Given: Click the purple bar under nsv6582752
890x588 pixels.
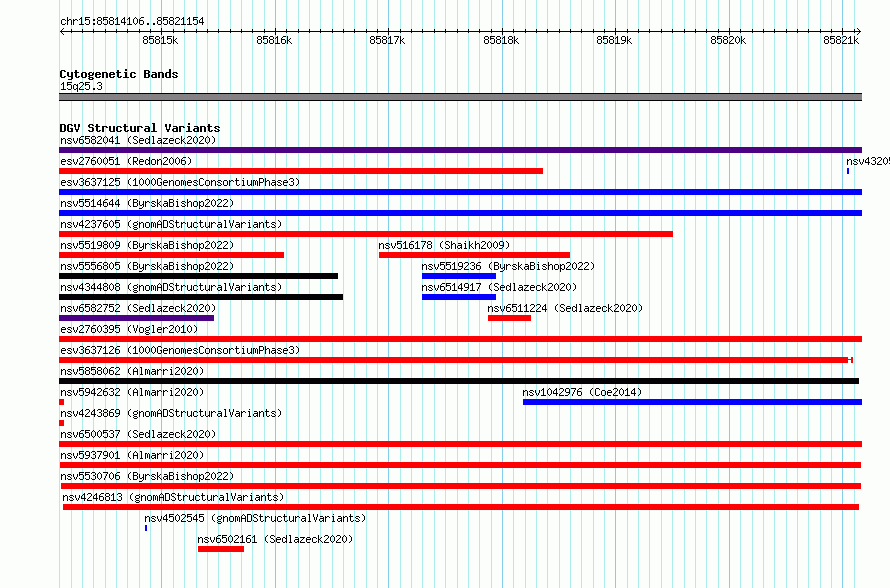Looking at the screenshot, I should [136, 318].
